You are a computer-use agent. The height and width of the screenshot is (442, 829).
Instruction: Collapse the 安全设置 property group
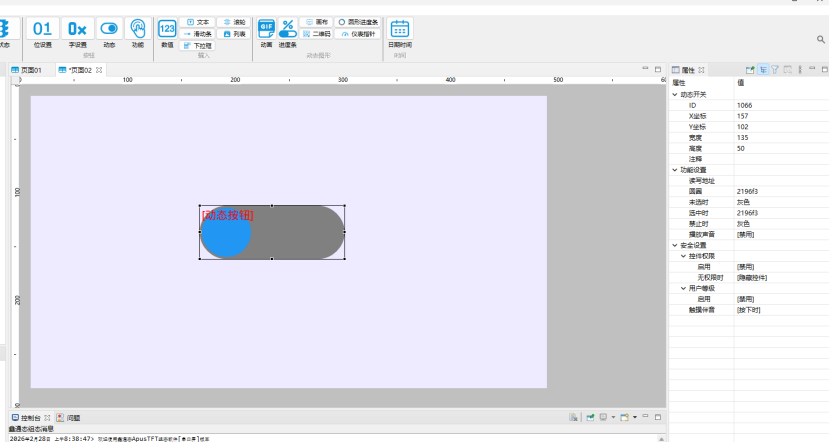[675, 245]
